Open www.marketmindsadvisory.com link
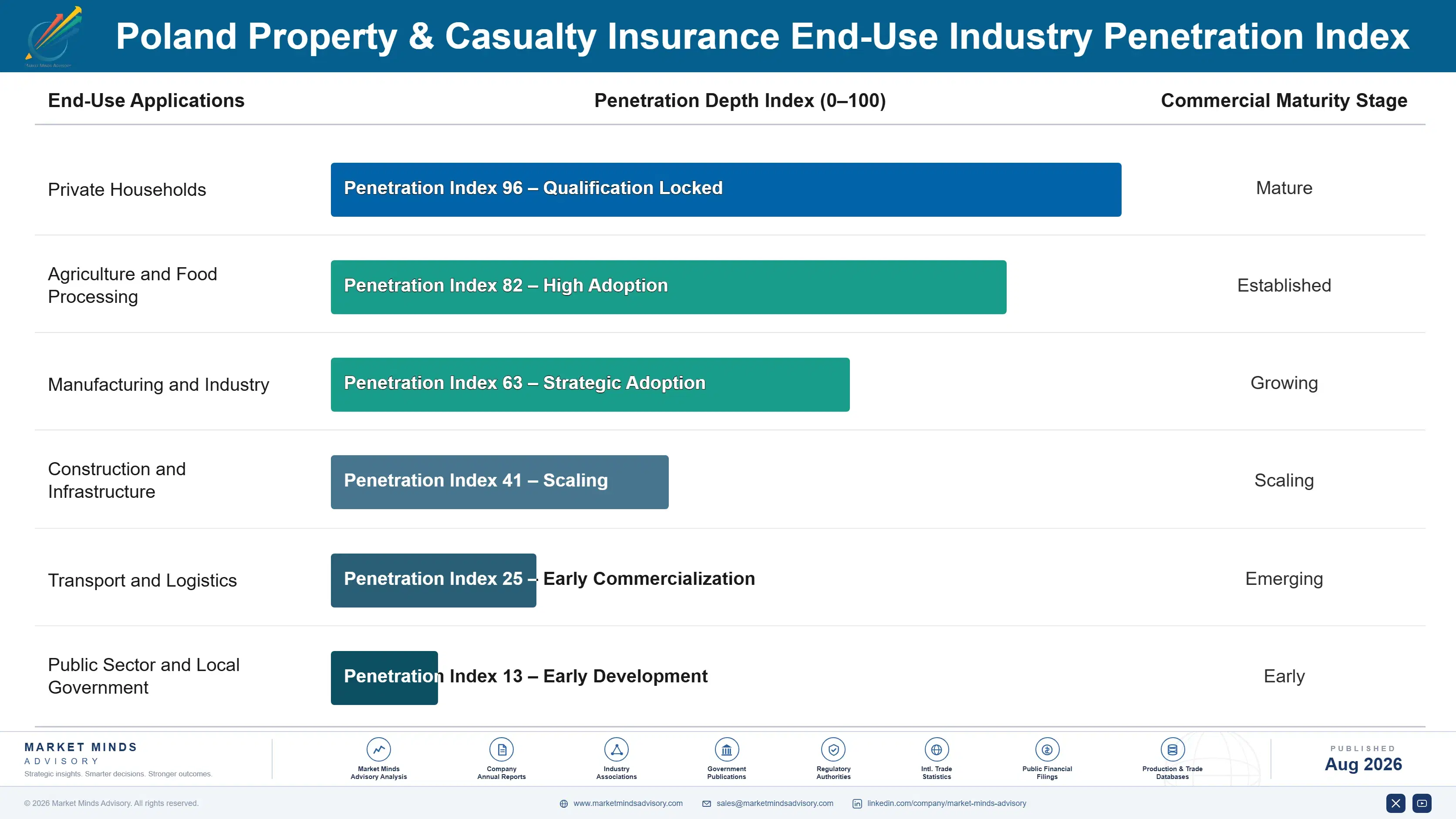The height and width of the screenshot is (819, 1456). click(x=628, y=803)
